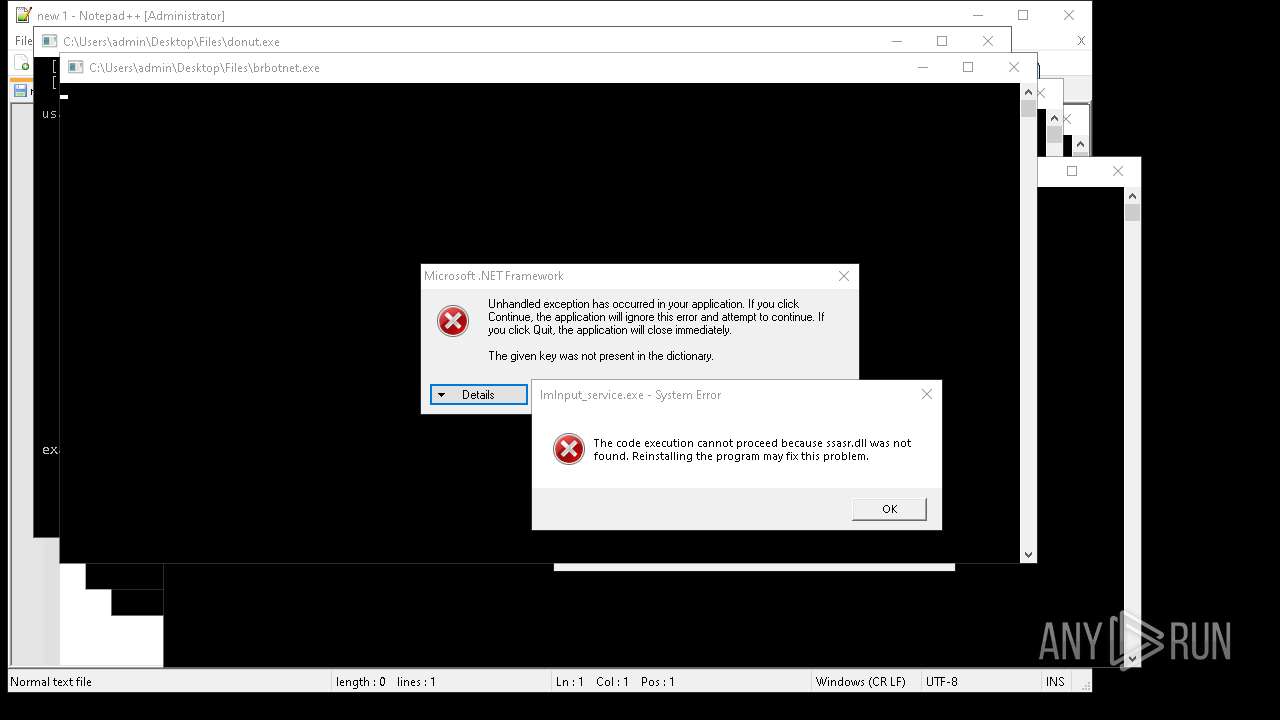
Task: Click 'Ln : 1 Col : 1 Pos : 1' status entry
Action: tap(615, 682)
